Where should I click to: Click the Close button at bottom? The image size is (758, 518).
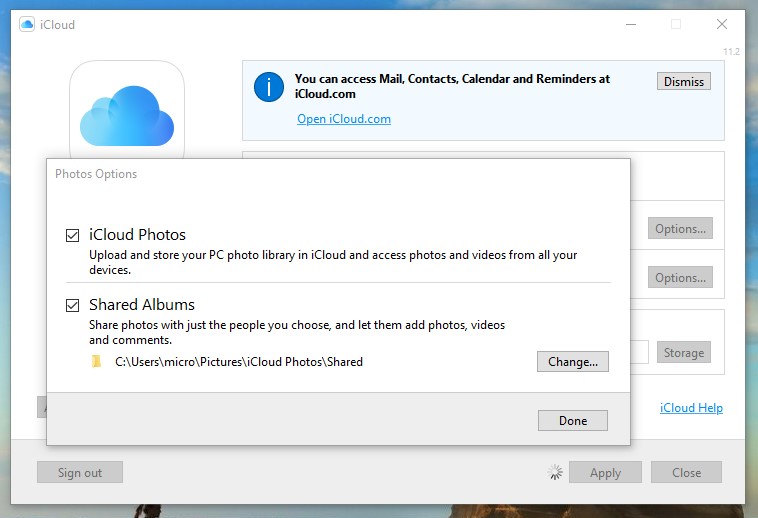coord(686,472)
